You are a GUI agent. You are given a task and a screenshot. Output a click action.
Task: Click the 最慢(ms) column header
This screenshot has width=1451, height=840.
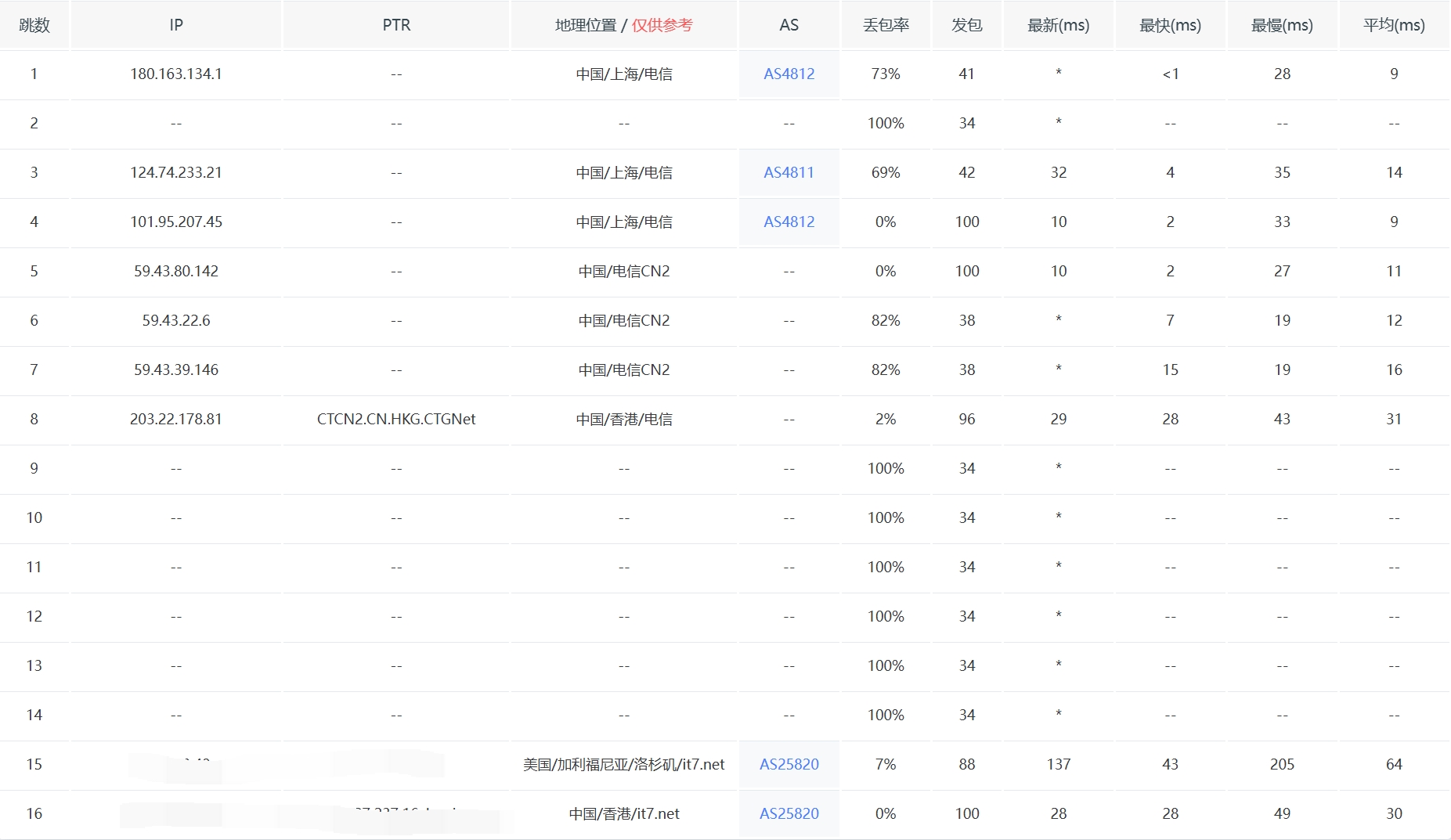pyautogui.click(x=1282, y=25)
